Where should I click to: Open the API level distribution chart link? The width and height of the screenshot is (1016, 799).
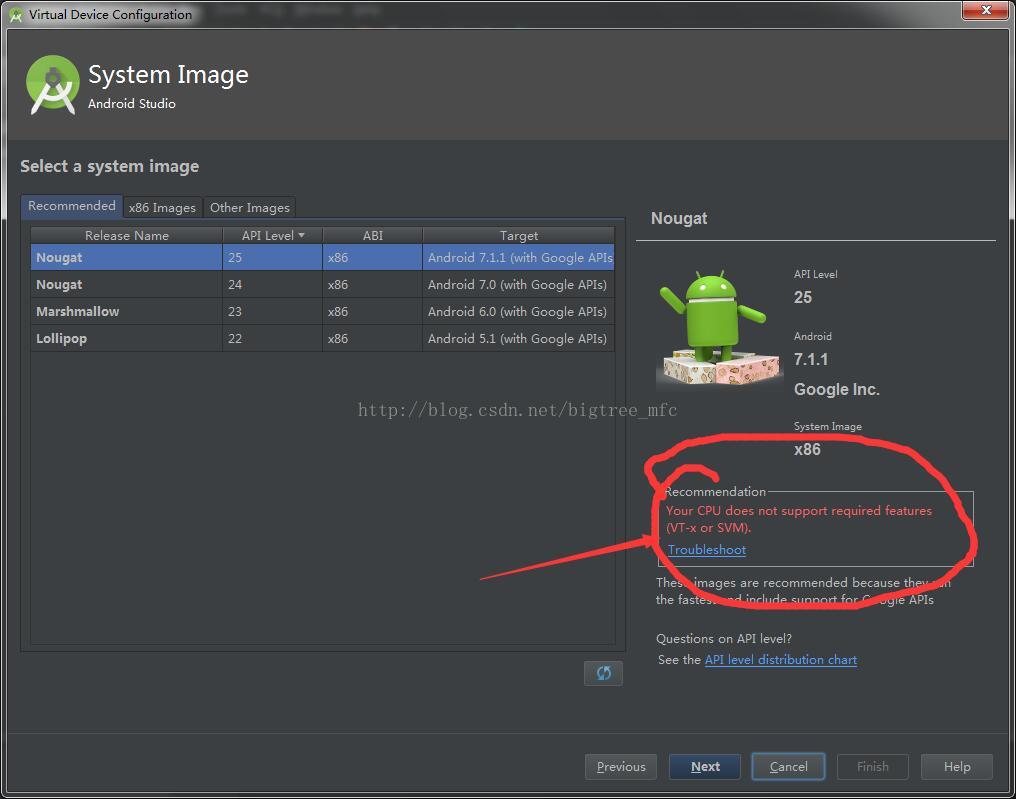coord(781,660)
